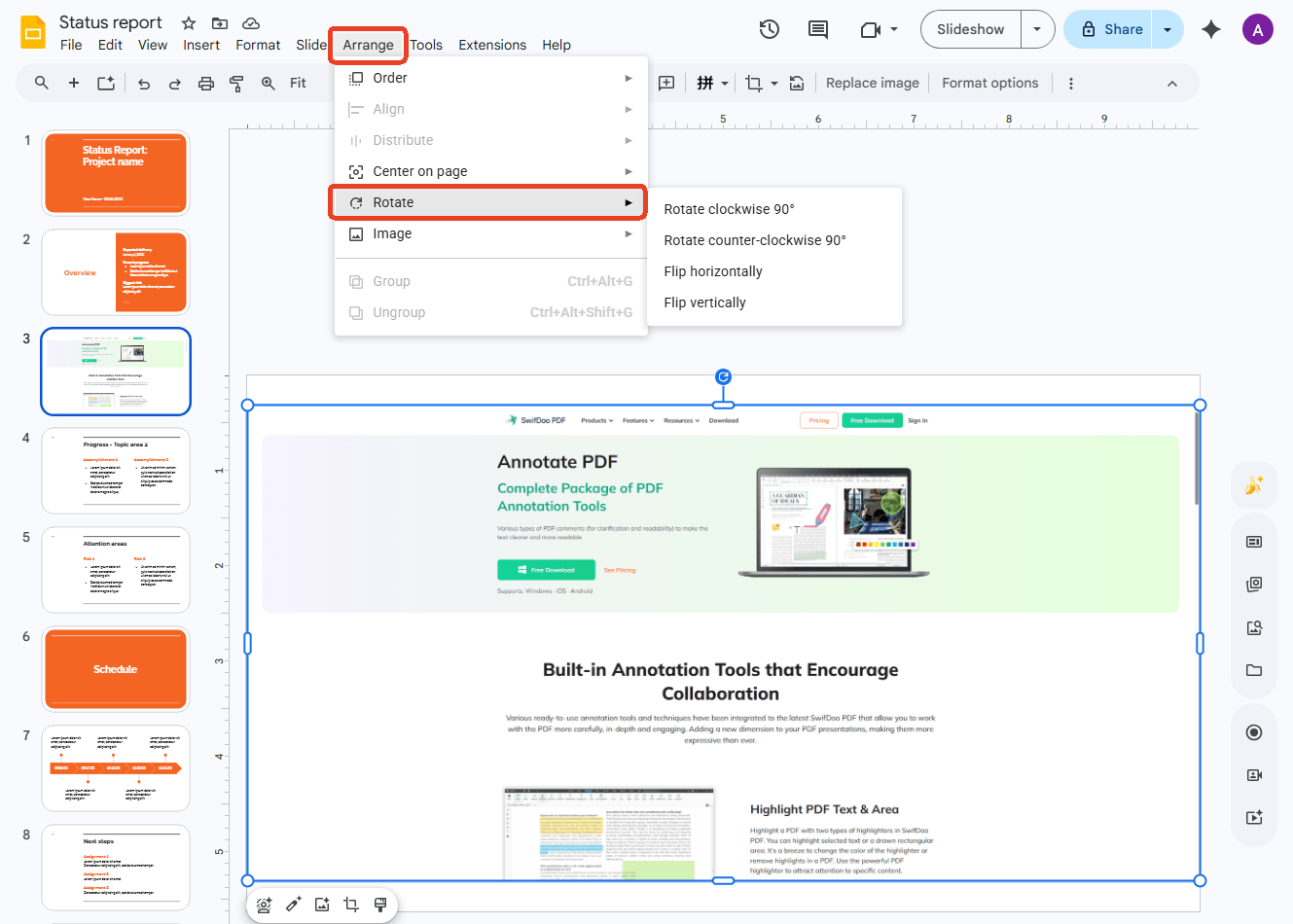
Task: Click Format options button
Action: (989, 83)
